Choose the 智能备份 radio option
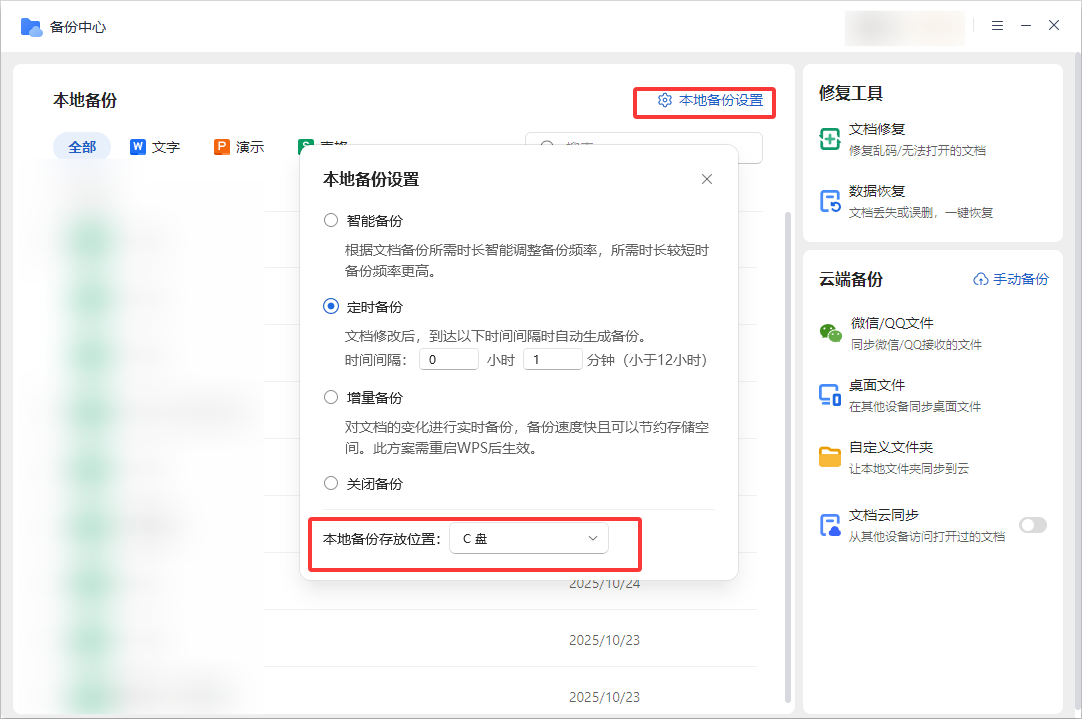This screenshot has height=719, width=1082. [331, 220]
